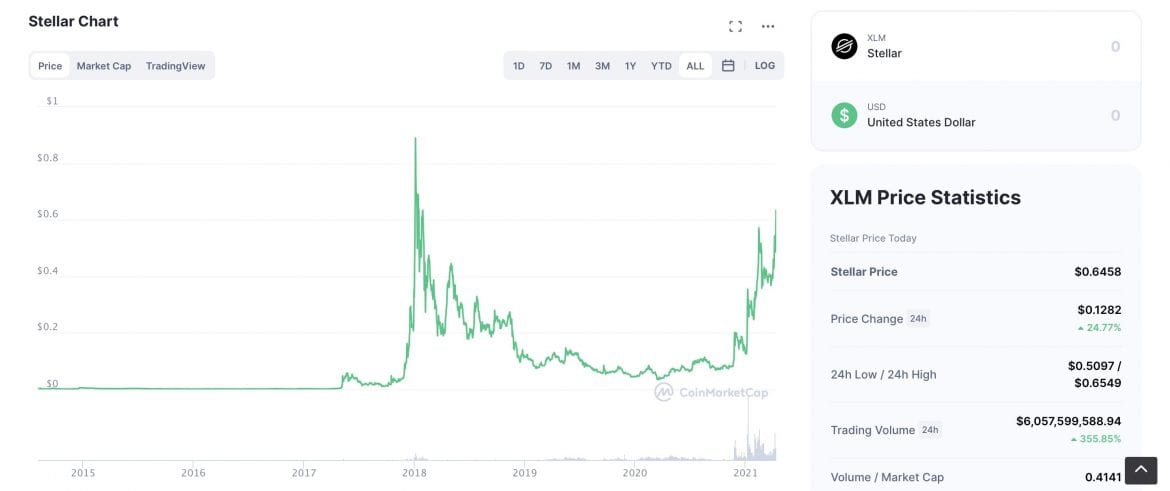Open the United States Dollar currency selector
The image size is (1170, 491).
(920, 115)
